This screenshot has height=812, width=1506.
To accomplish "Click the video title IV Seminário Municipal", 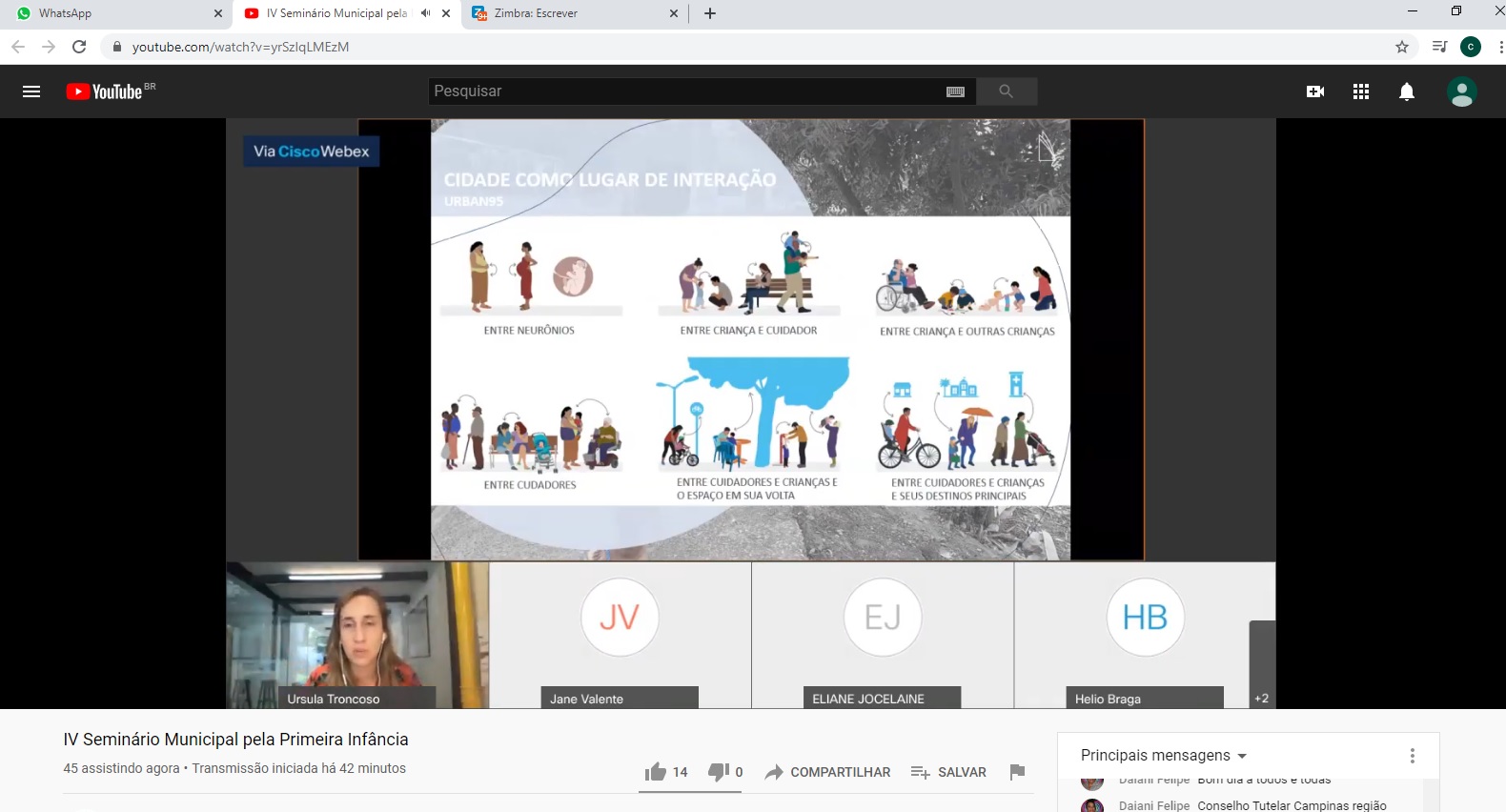I will point(236,740).
